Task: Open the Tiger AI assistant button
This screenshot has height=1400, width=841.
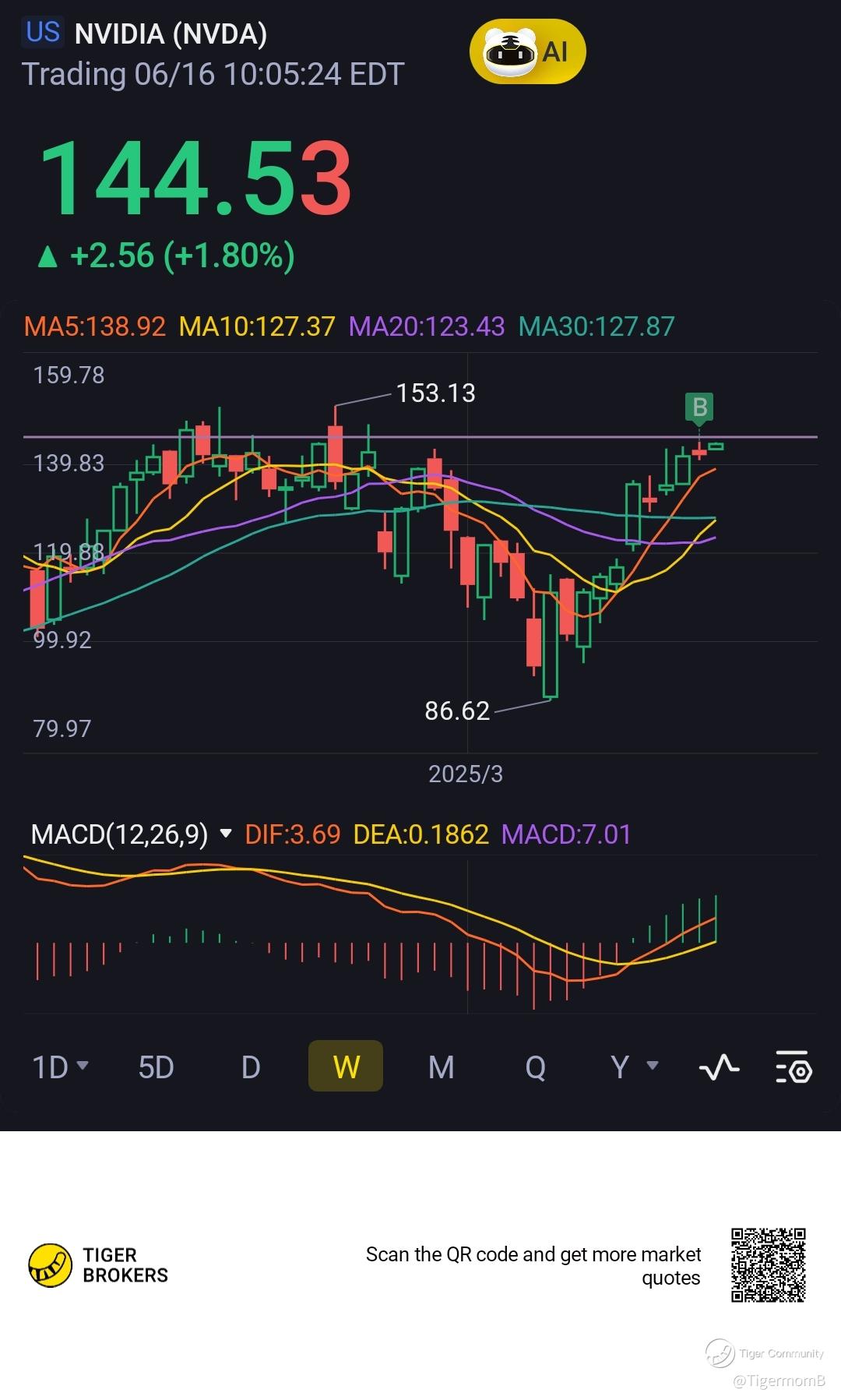Action: (527, 51)
